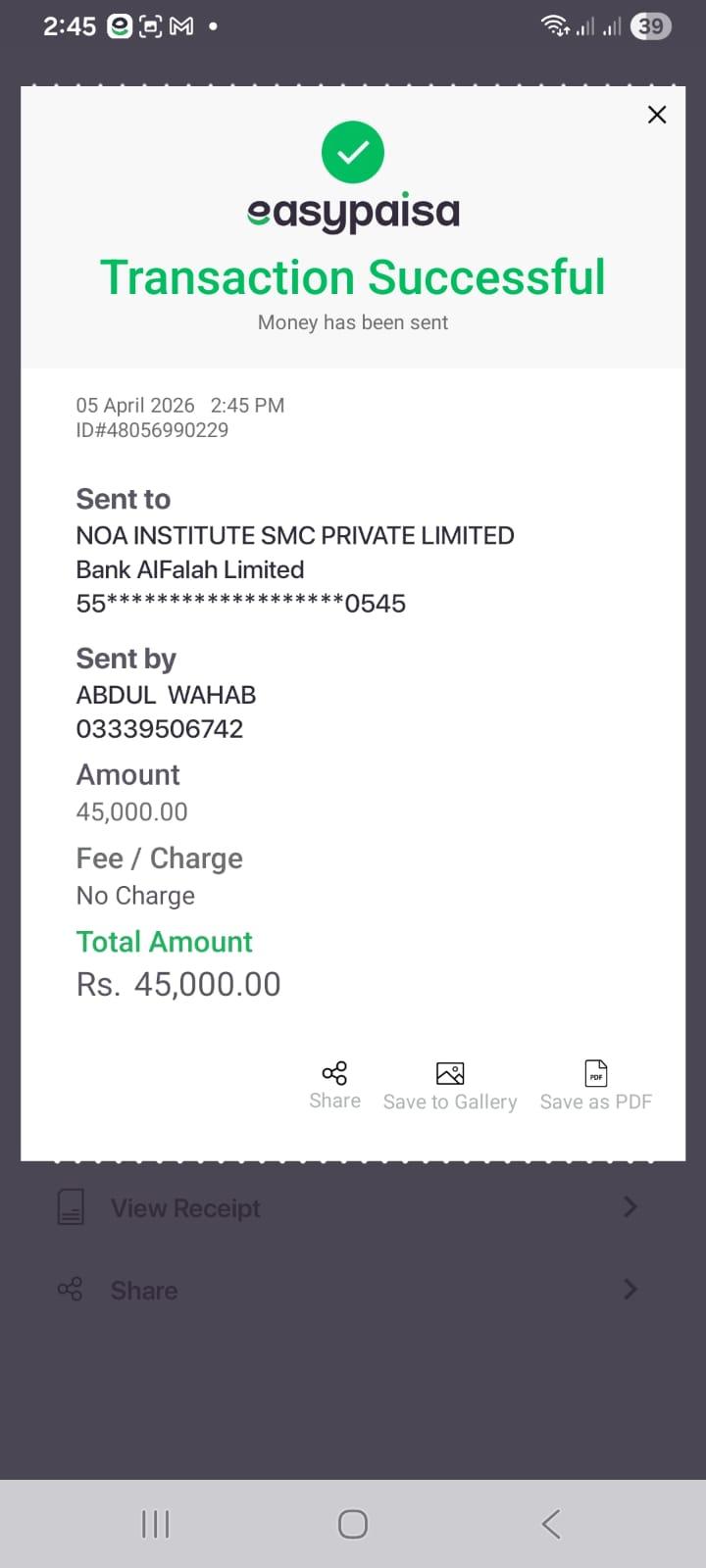Tap the transaction ID number
The height and width of the screenshot is (1568, 706).
coord(152,430)
